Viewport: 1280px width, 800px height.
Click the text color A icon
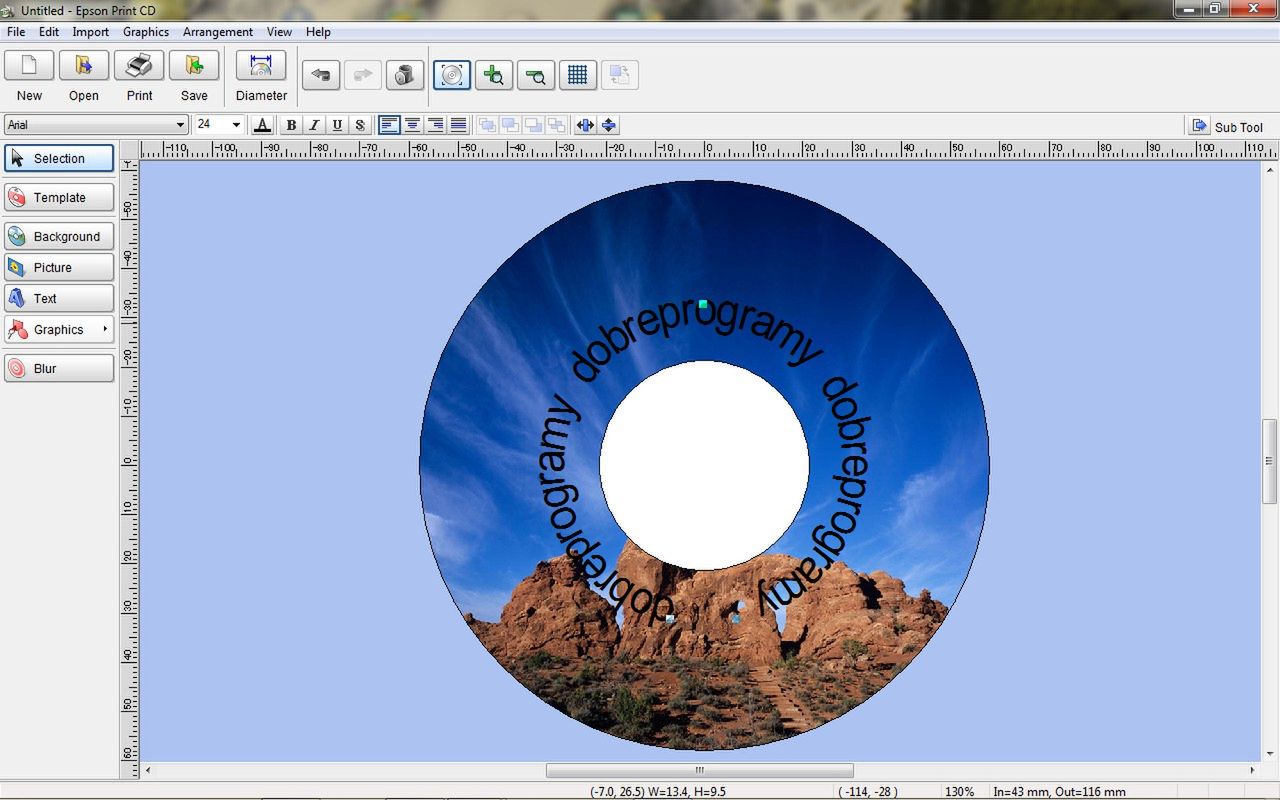click(x=262, y=125)
